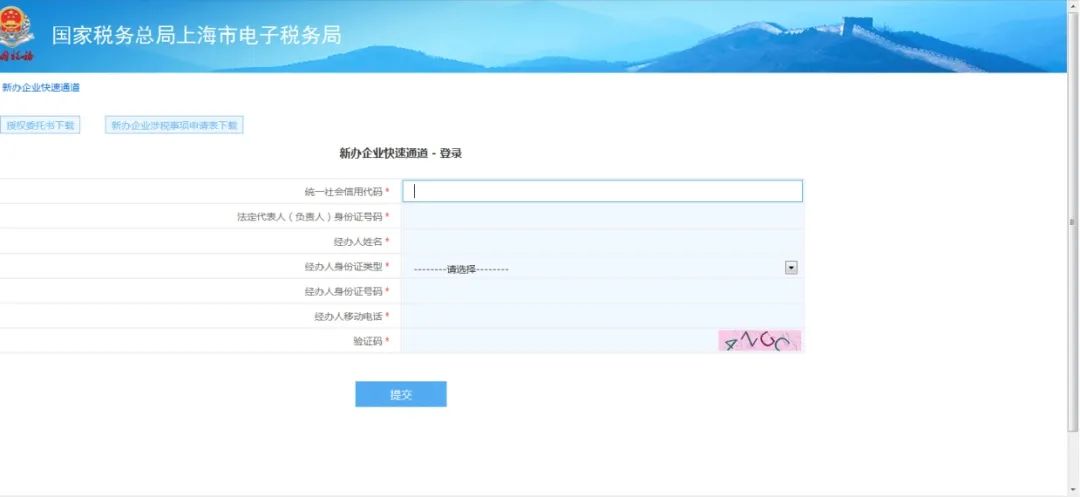
Task: Click the 经办人移动电话 input field
Action: (x=603, y=316)
